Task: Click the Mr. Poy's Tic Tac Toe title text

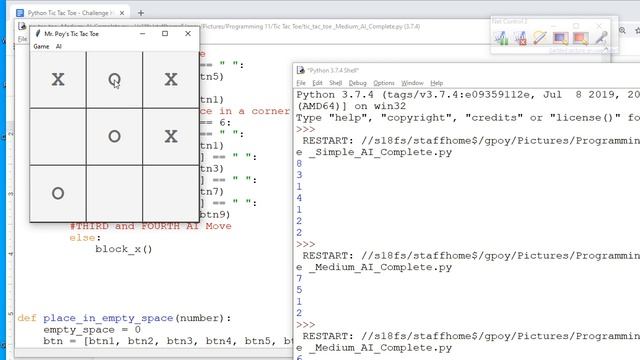Action: click(x=71, y=34)
